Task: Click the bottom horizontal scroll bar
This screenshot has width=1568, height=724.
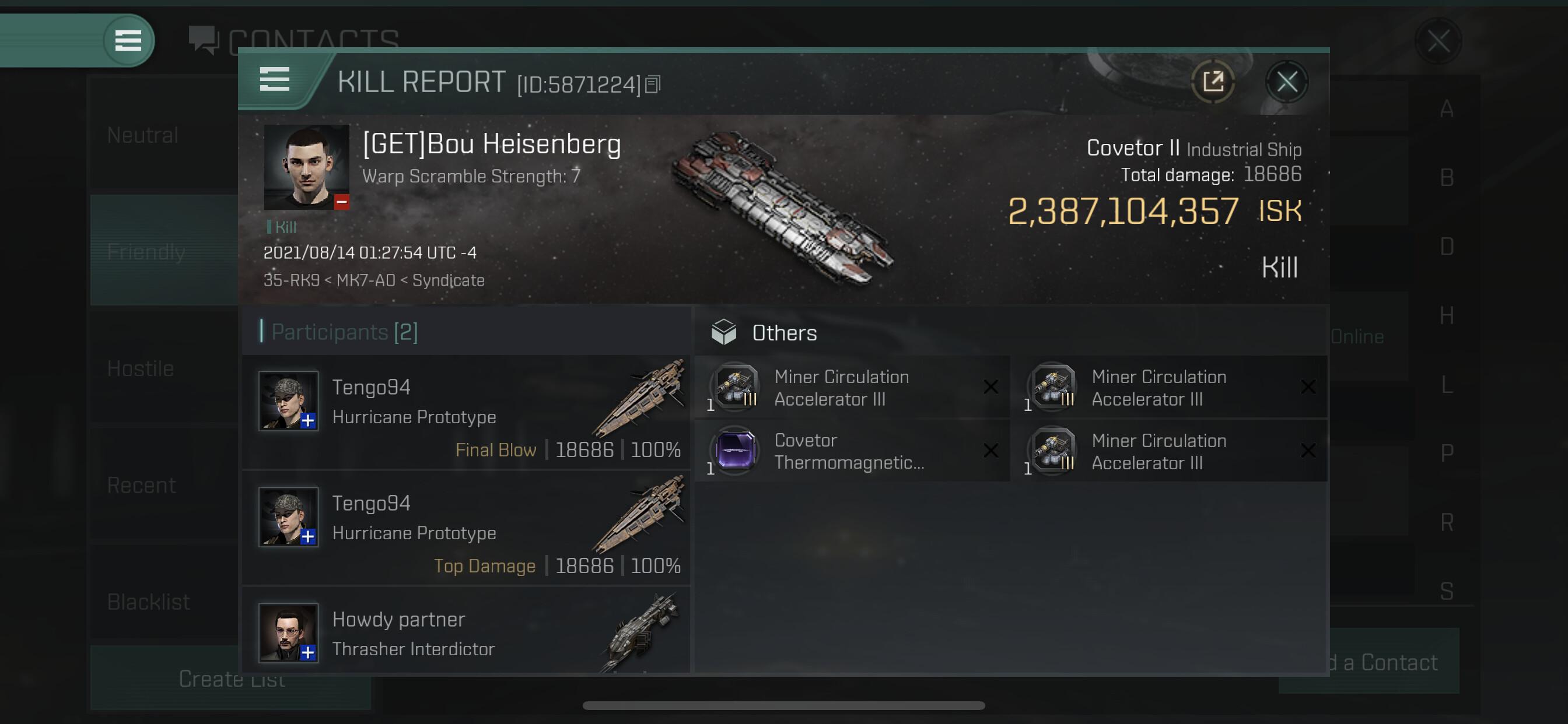Action: 783,706
